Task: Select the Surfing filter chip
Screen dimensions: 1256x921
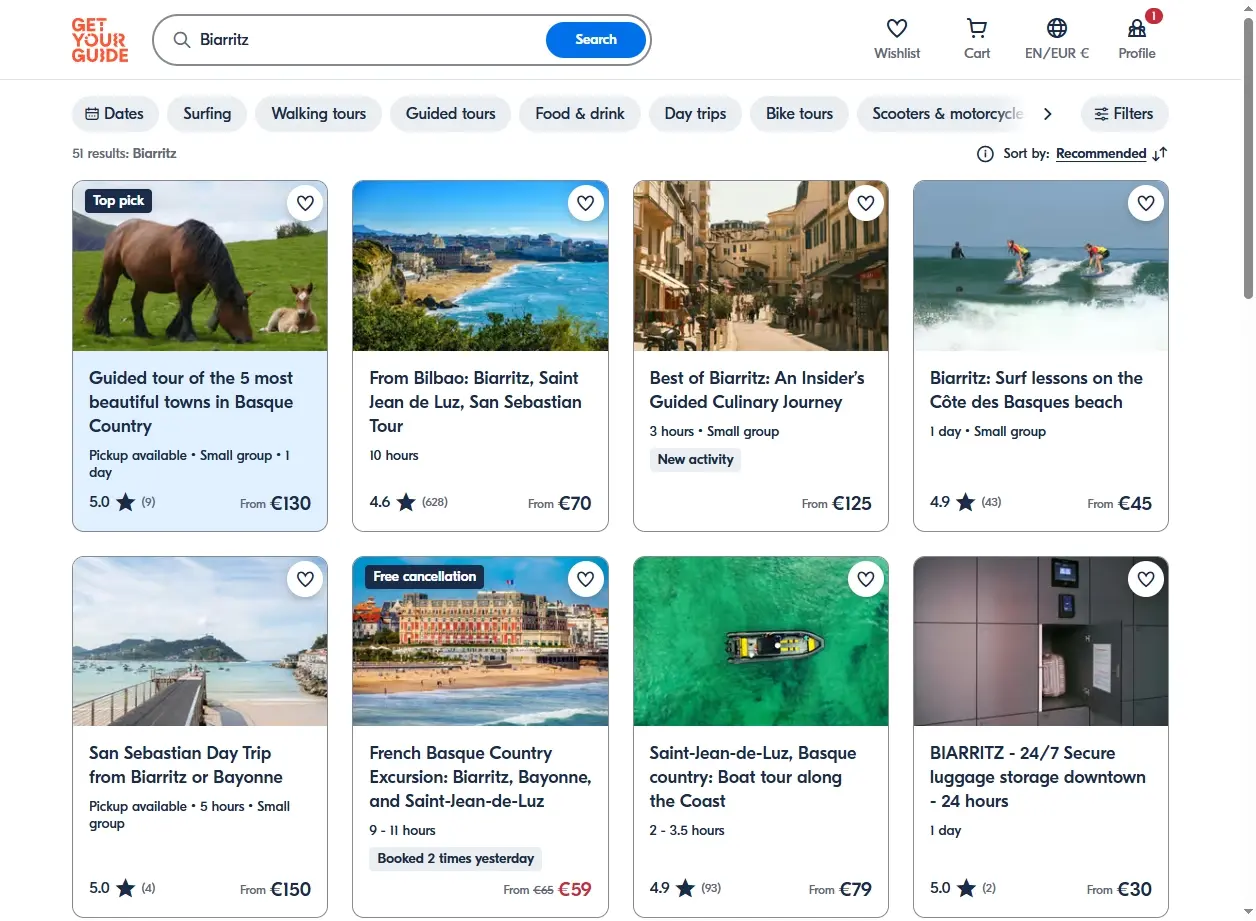Action: (207, 114)
